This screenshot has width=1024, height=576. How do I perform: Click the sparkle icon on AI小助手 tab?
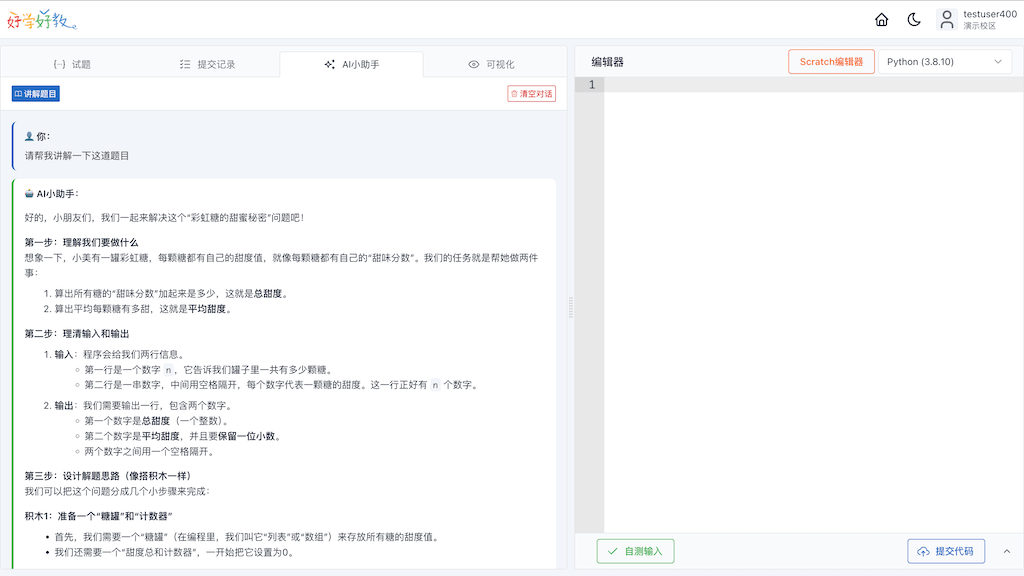330,64
